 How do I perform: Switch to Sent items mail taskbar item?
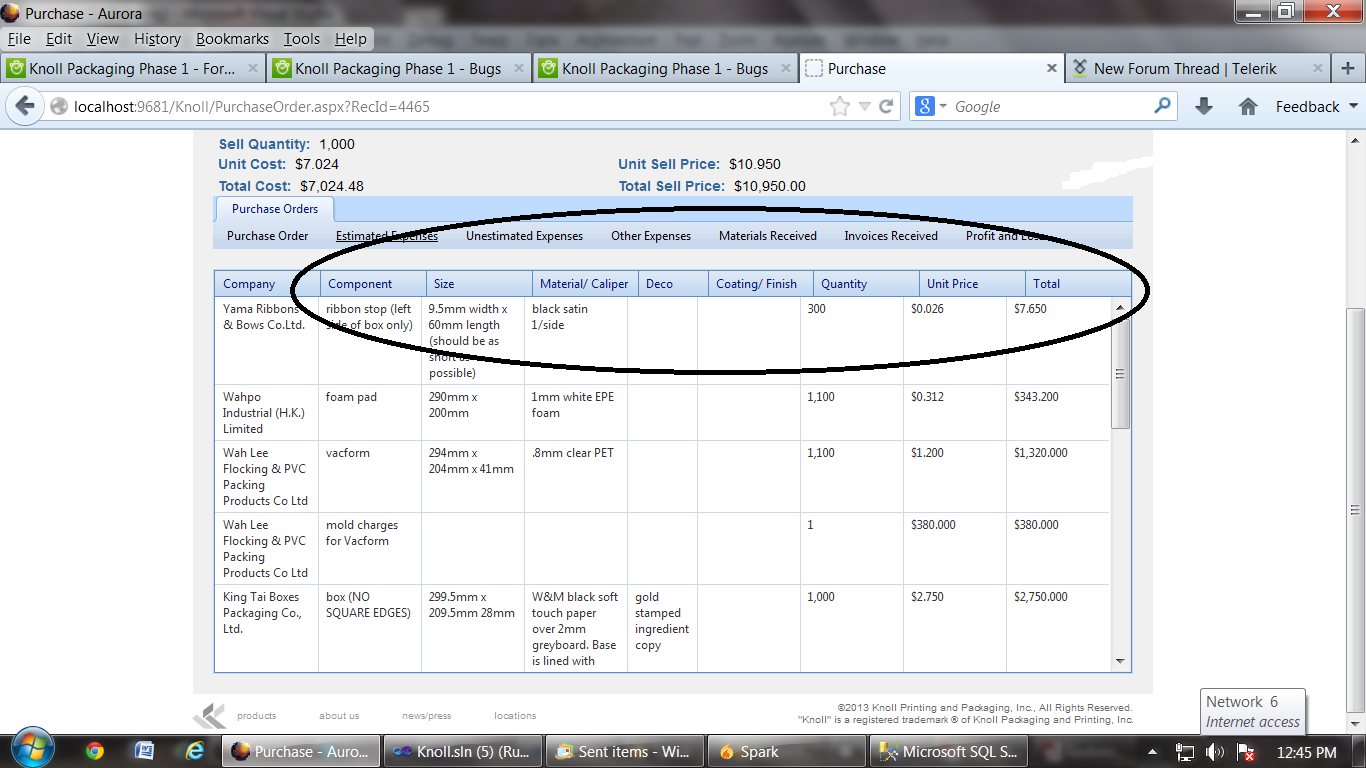click(x=624, y=751)
